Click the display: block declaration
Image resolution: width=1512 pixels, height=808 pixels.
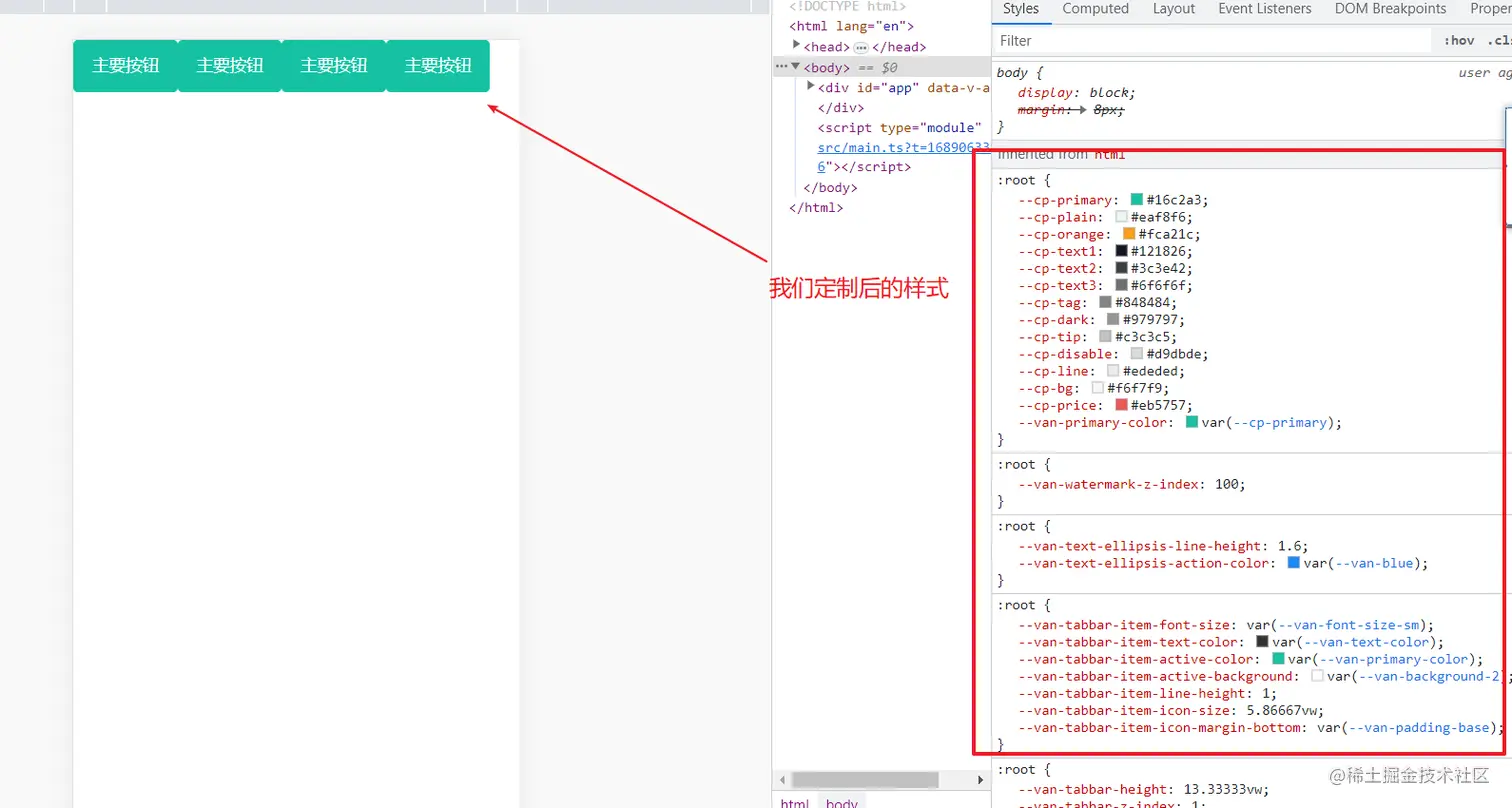(1077, 93)
